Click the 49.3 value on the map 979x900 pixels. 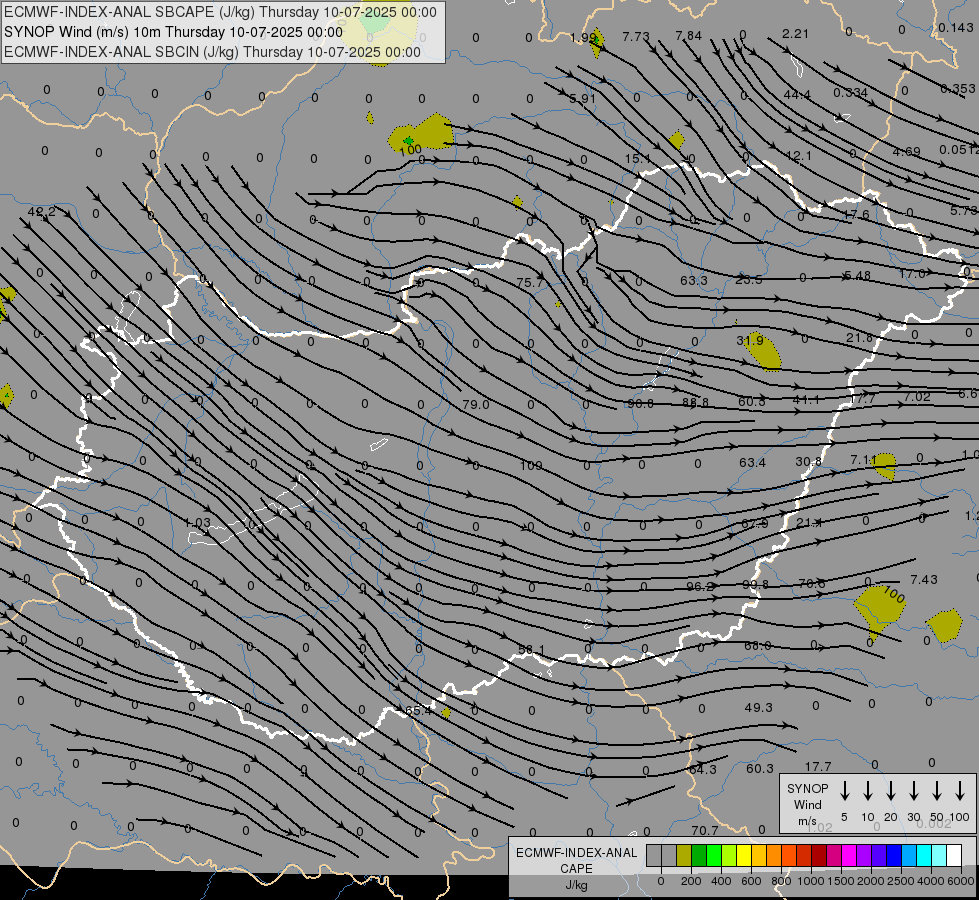(759, 707)
